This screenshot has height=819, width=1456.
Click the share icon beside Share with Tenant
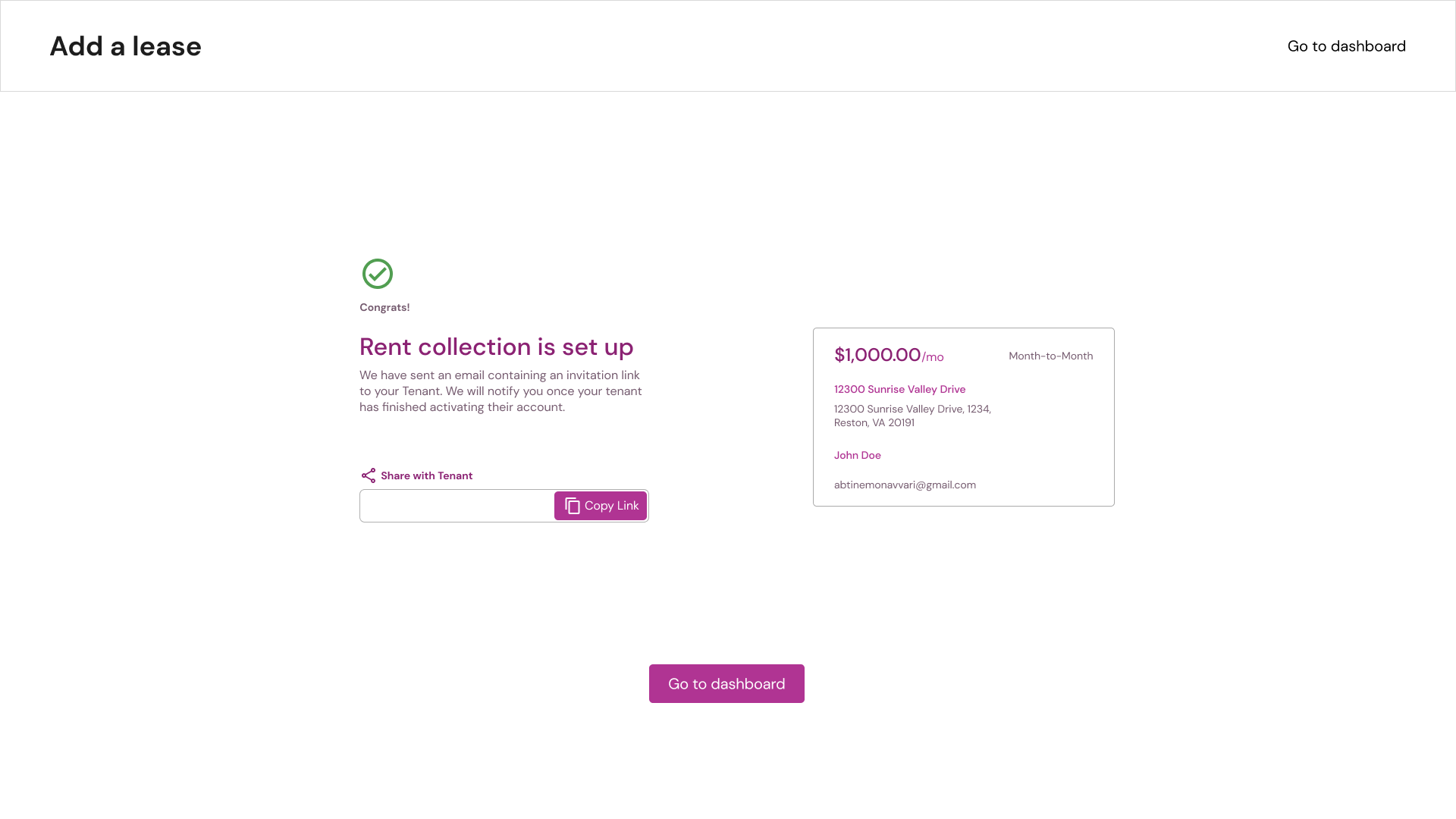click(369, 475)
